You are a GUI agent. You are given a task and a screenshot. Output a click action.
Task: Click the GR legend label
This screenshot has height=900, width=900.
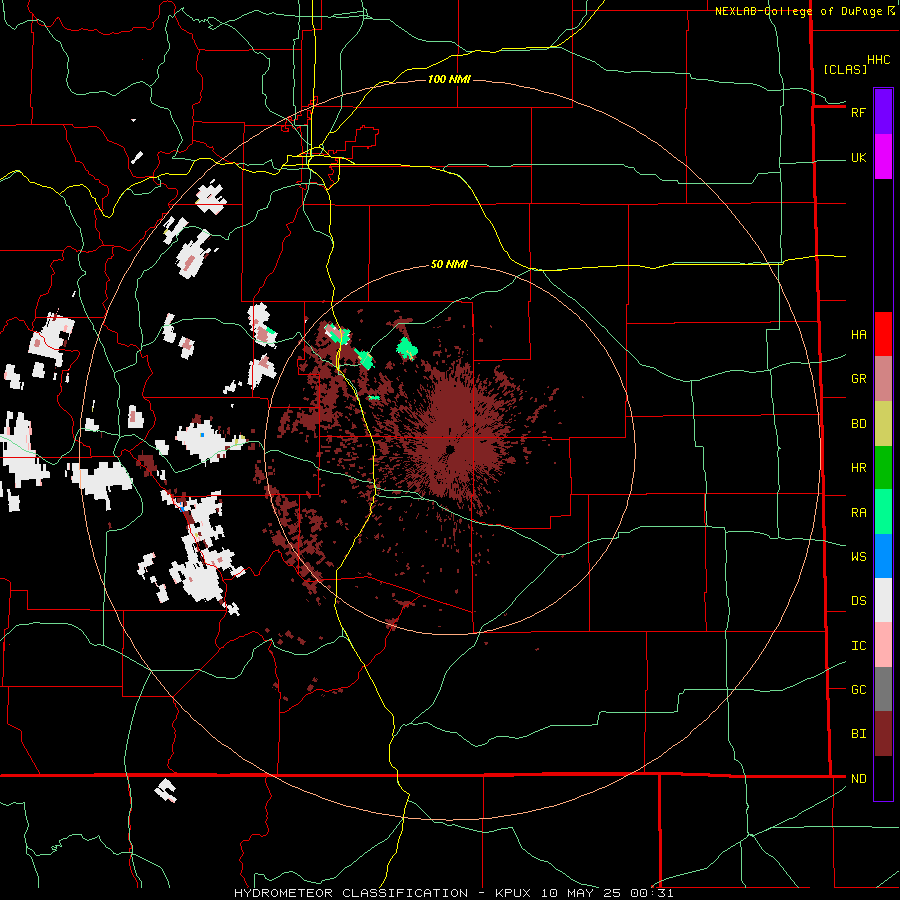pos(858,379)
